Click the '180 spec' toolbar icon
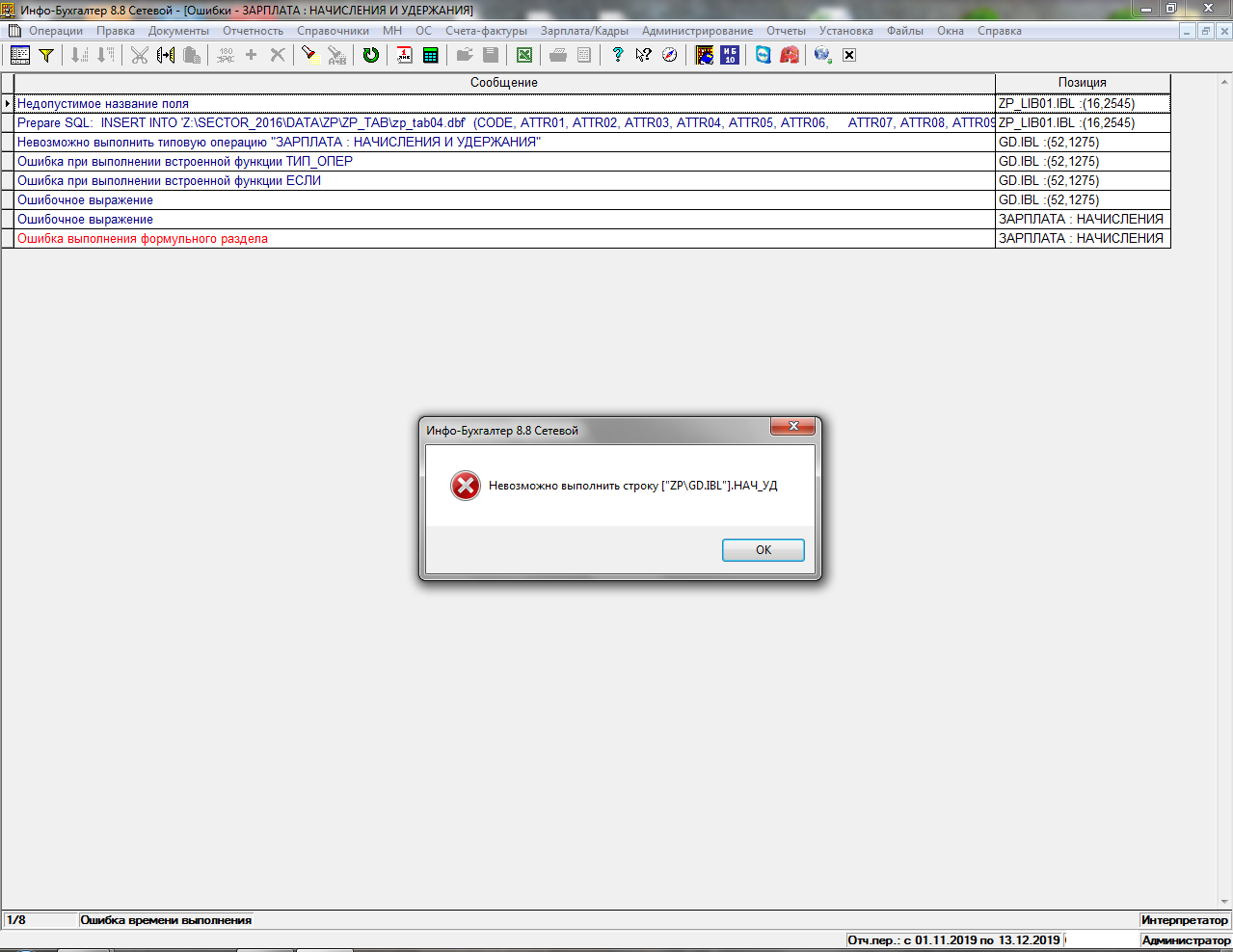The width and height of the screenshot is (1233, 952). point(226,55)
